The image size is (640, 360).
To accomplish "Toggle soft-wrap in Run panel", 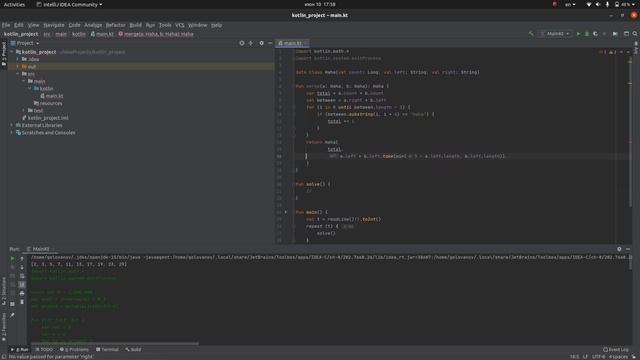I will (22, 276).
